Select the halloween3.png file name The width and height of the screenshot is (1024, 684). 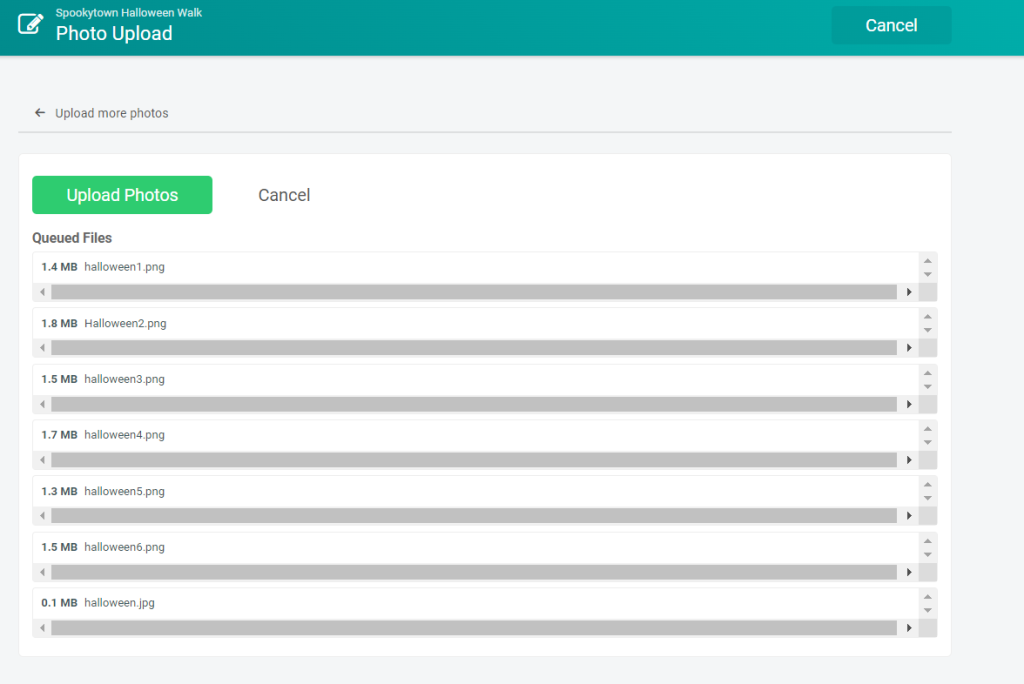[x=124, y=379]
